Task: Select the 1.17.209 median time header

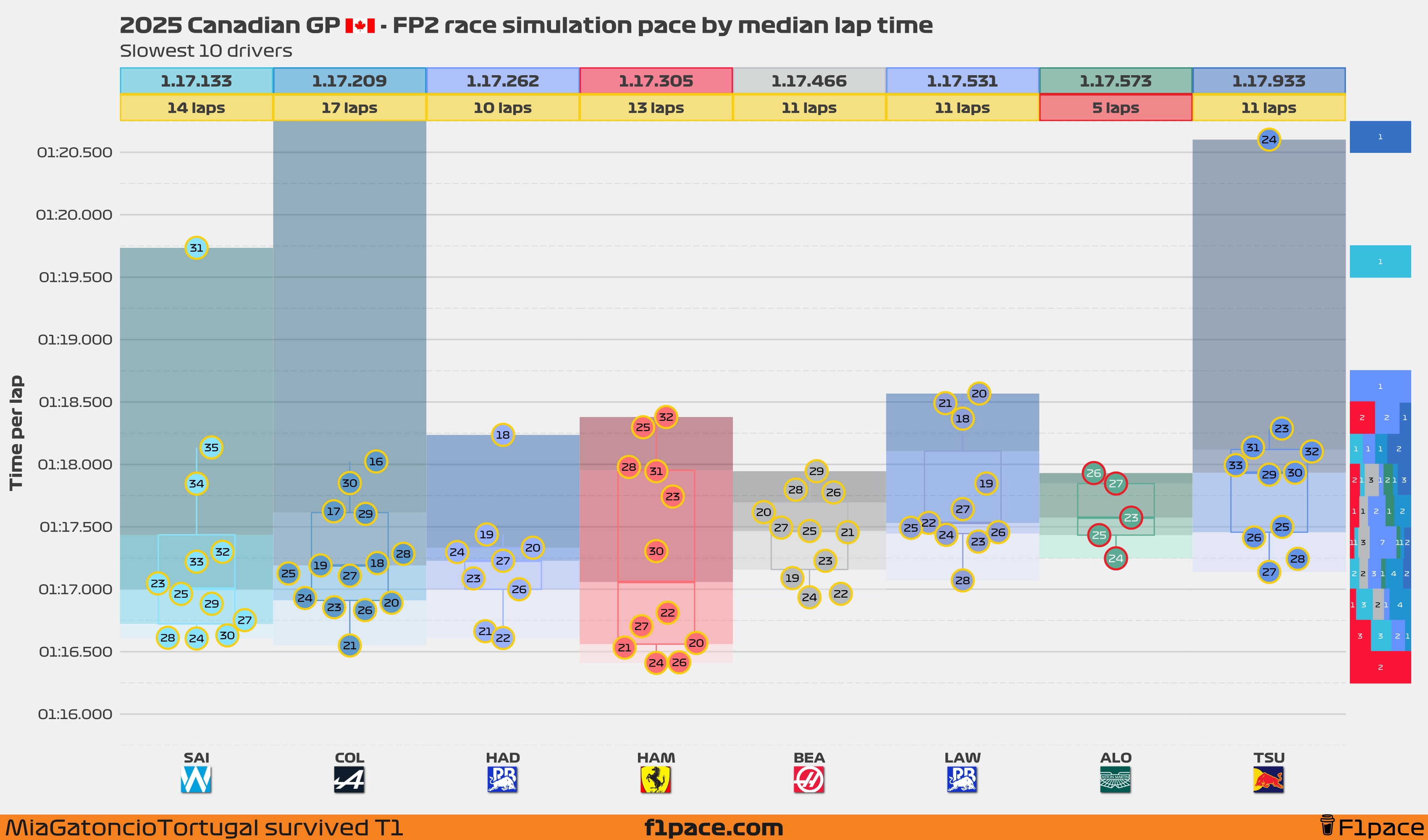Action: coord(349,81)
